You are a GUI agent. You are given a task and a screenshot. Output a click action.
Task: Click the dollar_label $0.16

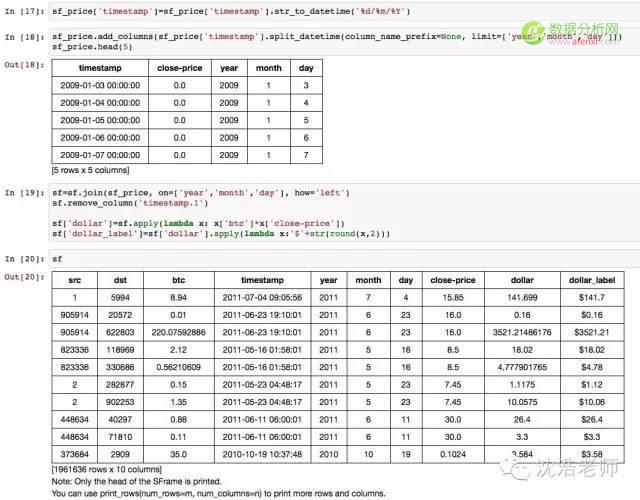pyautogui.click(x=592, y=315)
